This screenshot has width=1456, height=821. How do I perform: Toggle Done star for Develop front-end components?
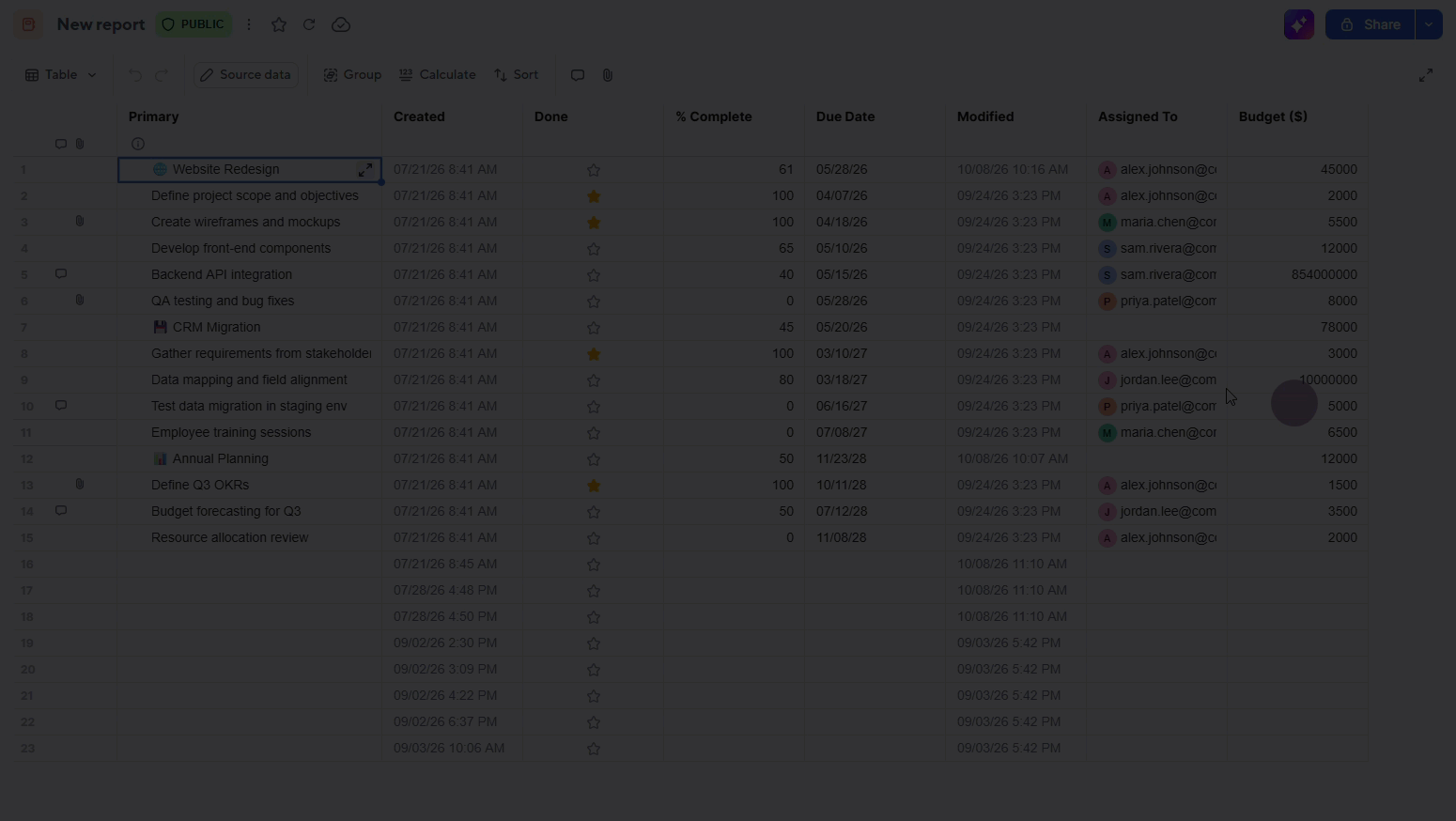click(x=594, y=249)
